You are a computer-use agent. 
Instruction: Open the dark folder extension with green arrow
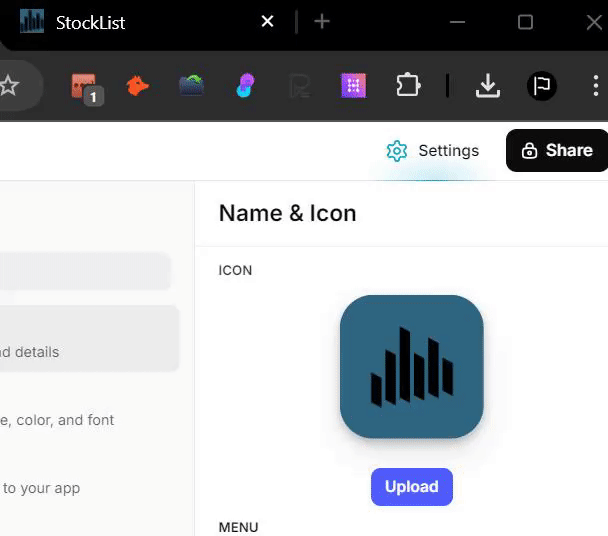click(192, 85)
